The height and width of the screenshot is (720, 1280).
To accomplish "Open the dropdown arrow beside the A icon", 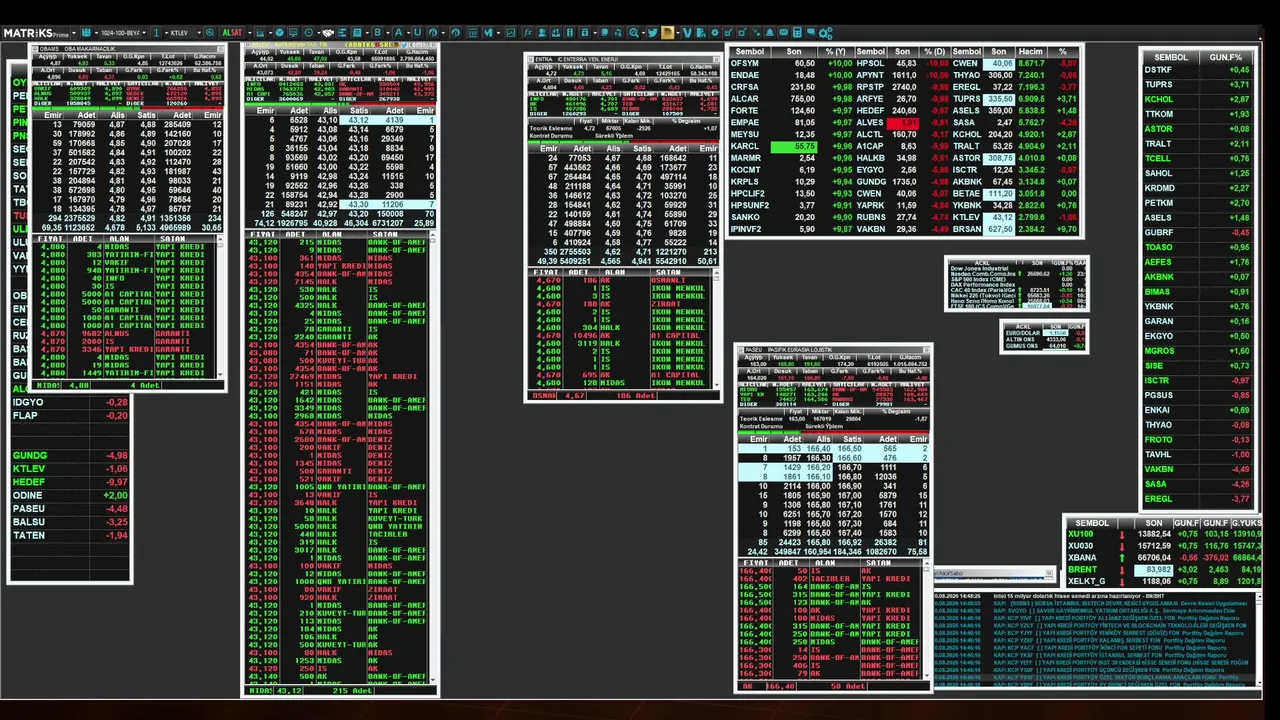I will click(408, 33).
